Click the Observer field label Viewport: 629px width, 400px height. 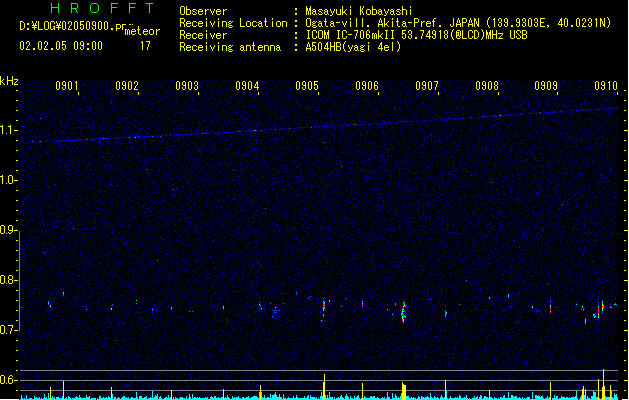coord(203,11)
